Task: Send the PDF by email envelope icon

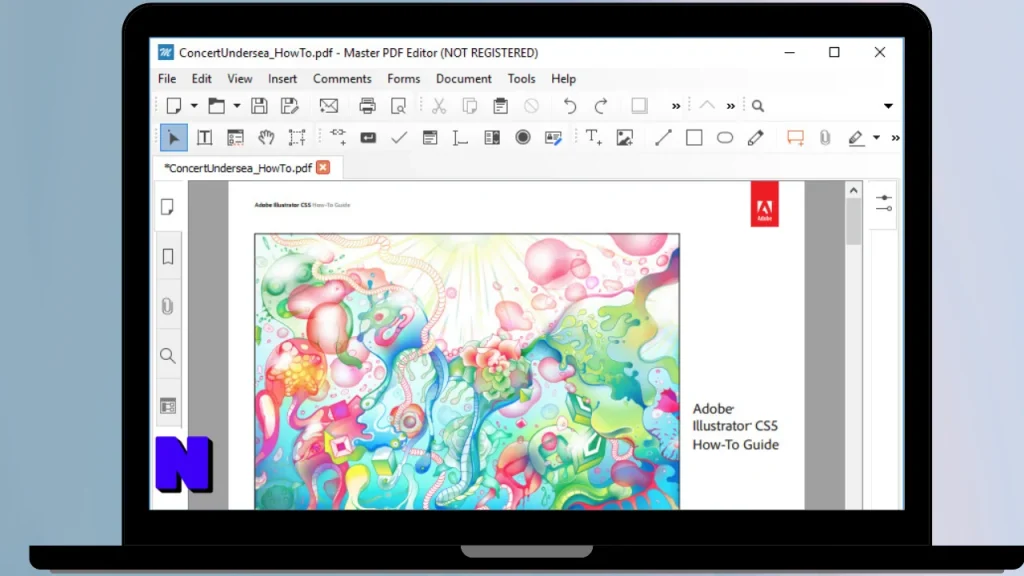Action: point(328,106)
